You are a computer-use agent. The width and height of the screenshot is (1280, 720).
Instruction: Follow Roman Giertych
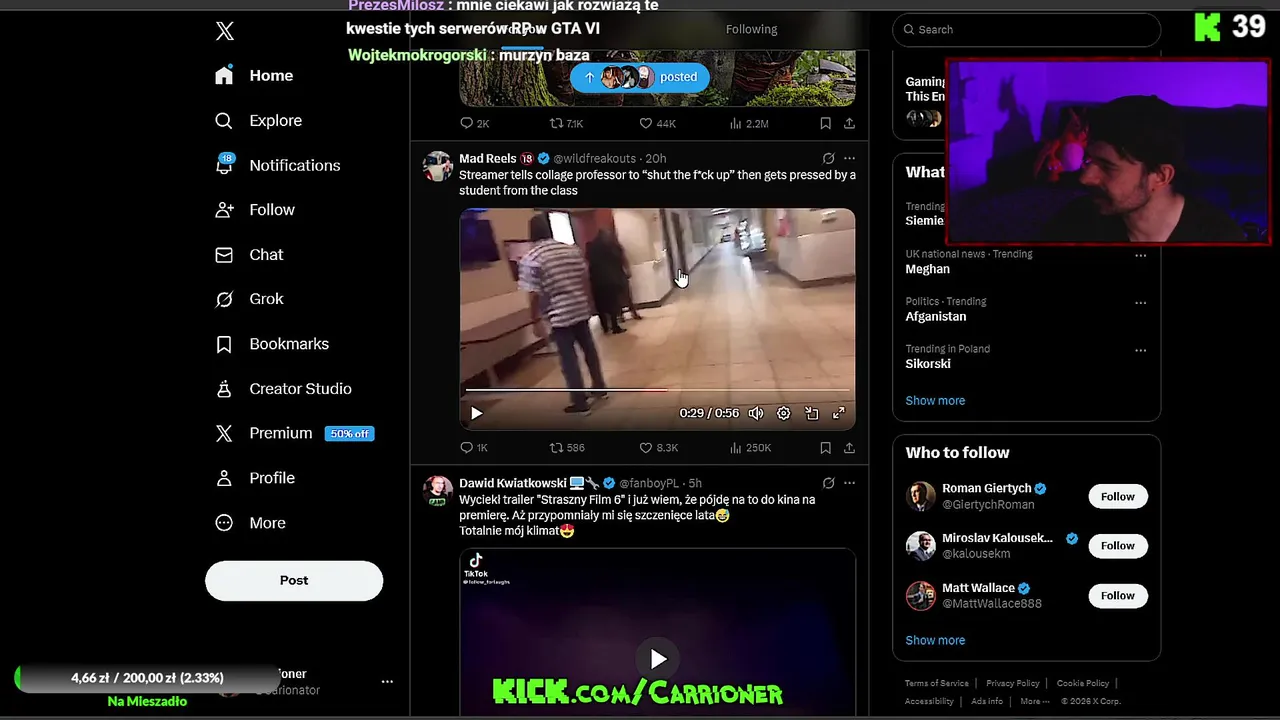(x=1118, y=497)
